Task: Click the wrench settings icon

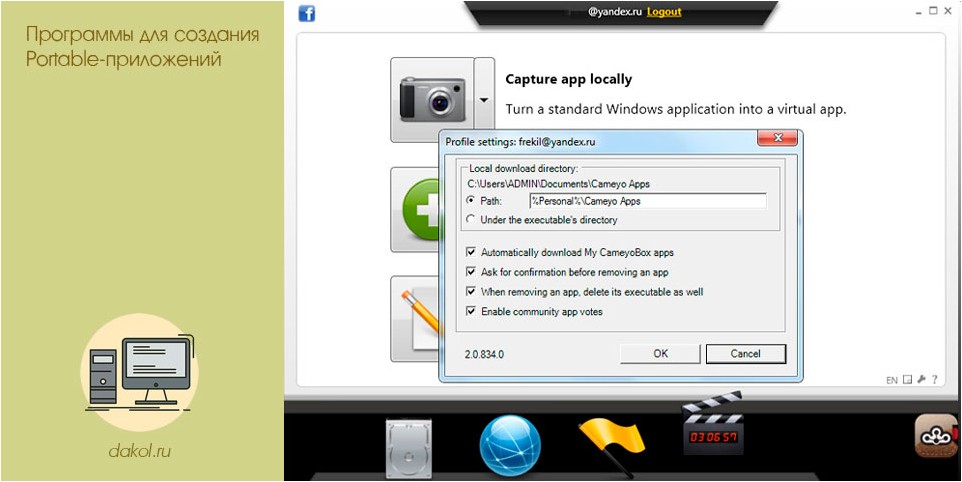Action: [x=921, y=380]
